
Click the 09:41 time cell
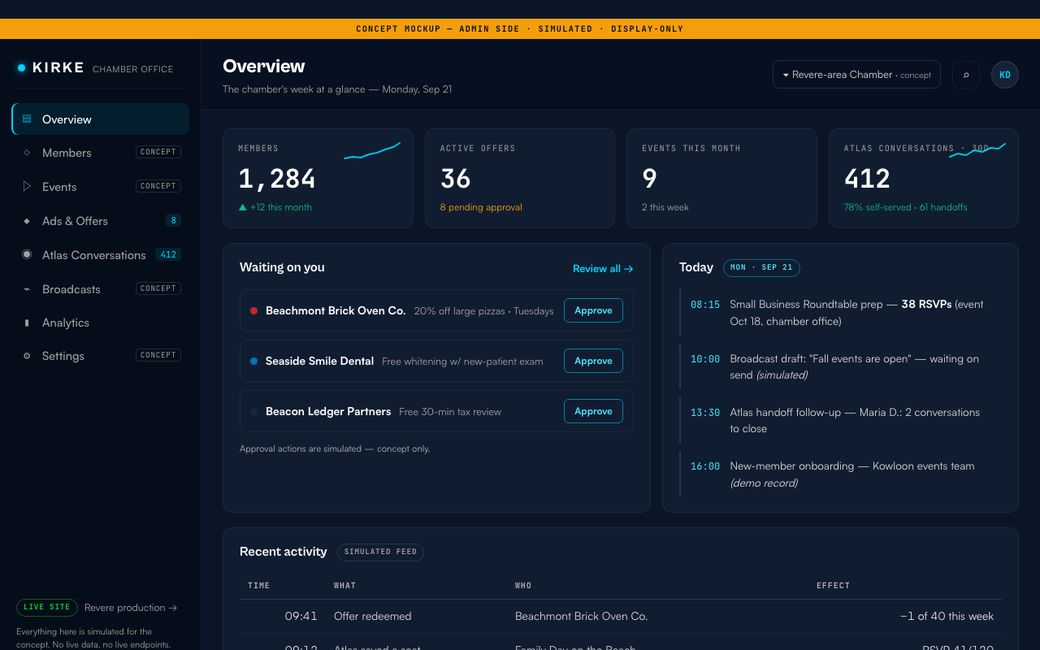300,616
